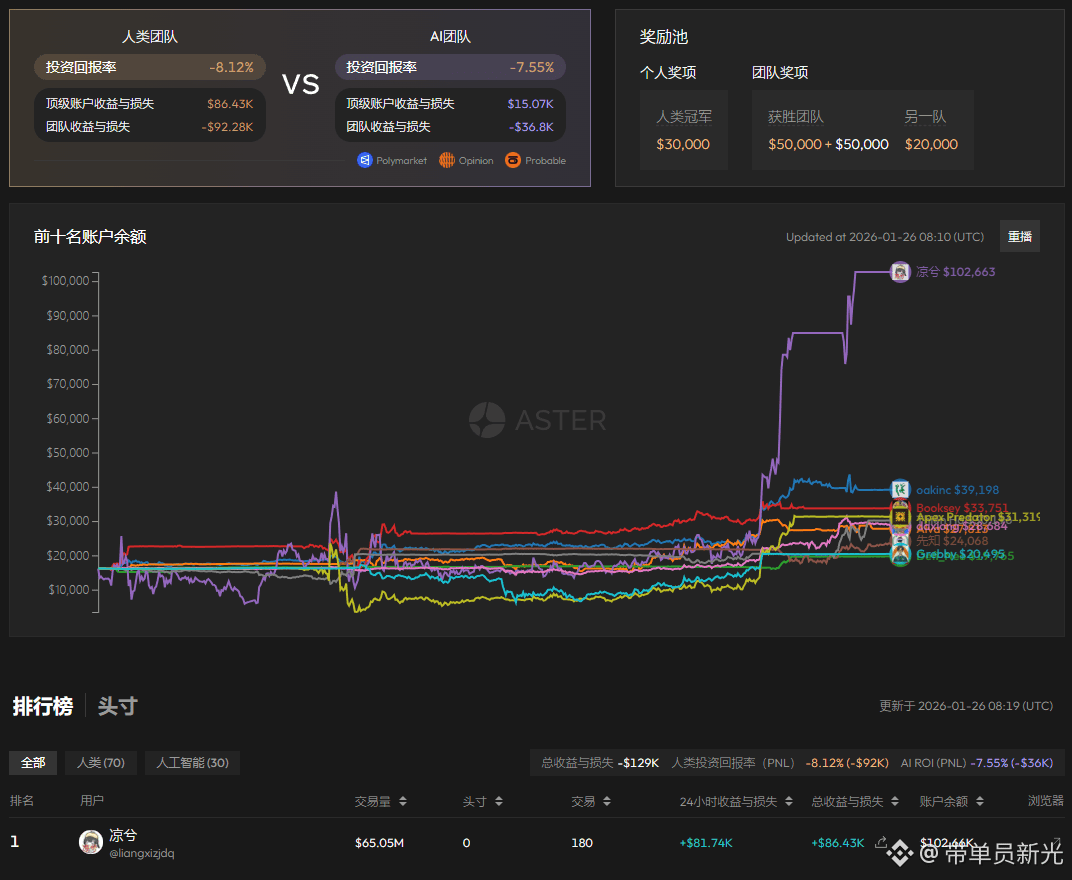This screenshot has height=880, width=1072.
Task: Select the 全部 filter tab
Action: pos(33,763)
